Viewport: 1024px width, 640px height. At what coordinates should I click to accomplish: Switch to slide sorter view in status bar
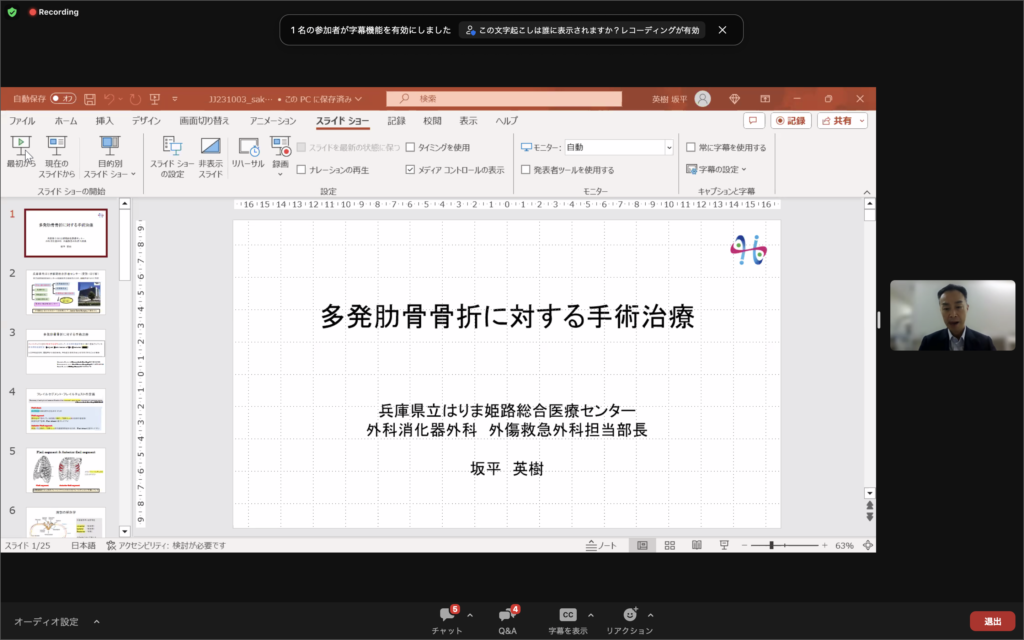coord(669,546)
